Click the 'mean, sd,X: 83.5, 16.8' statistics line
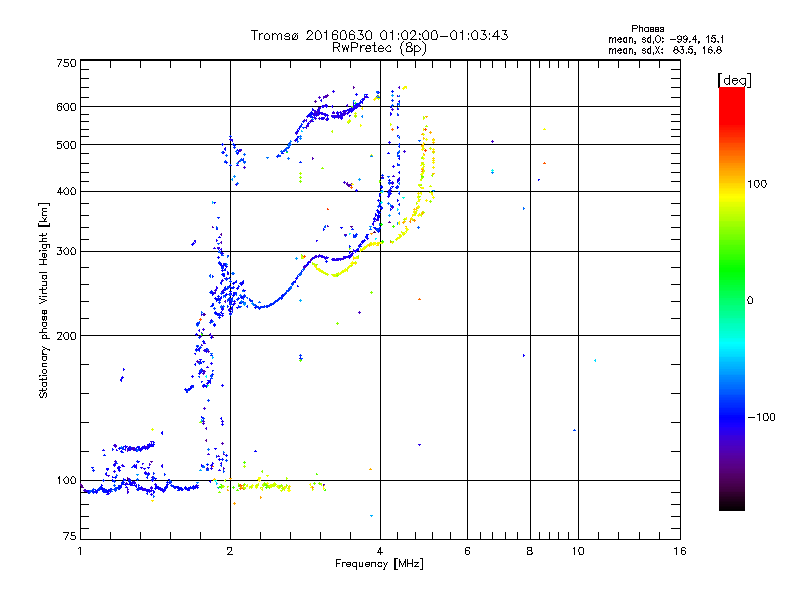 (x=665, y=50)
